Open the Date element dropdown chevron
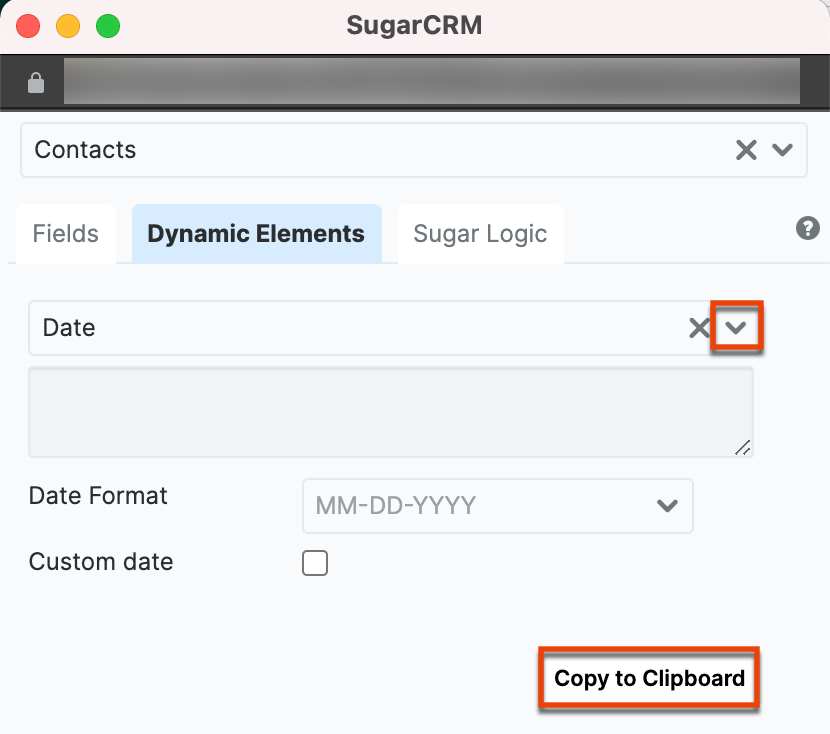Screen dimensions: 830x734 737,327
